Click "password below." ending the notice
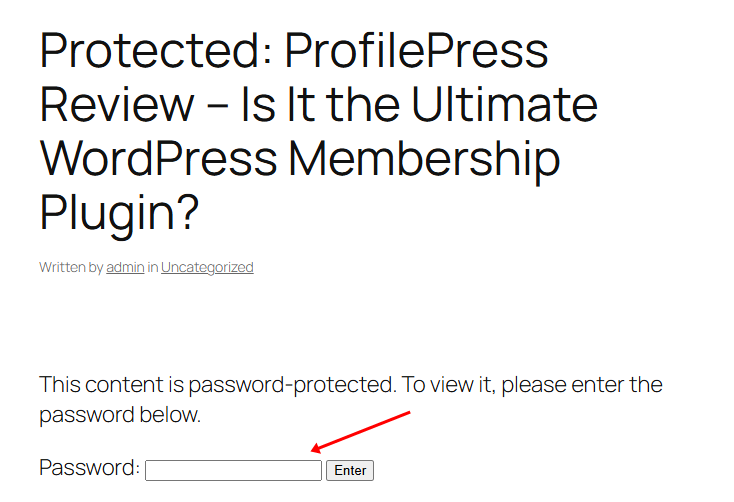The height and width of the screenshot is (502, 734). click(x=120, y=415)
